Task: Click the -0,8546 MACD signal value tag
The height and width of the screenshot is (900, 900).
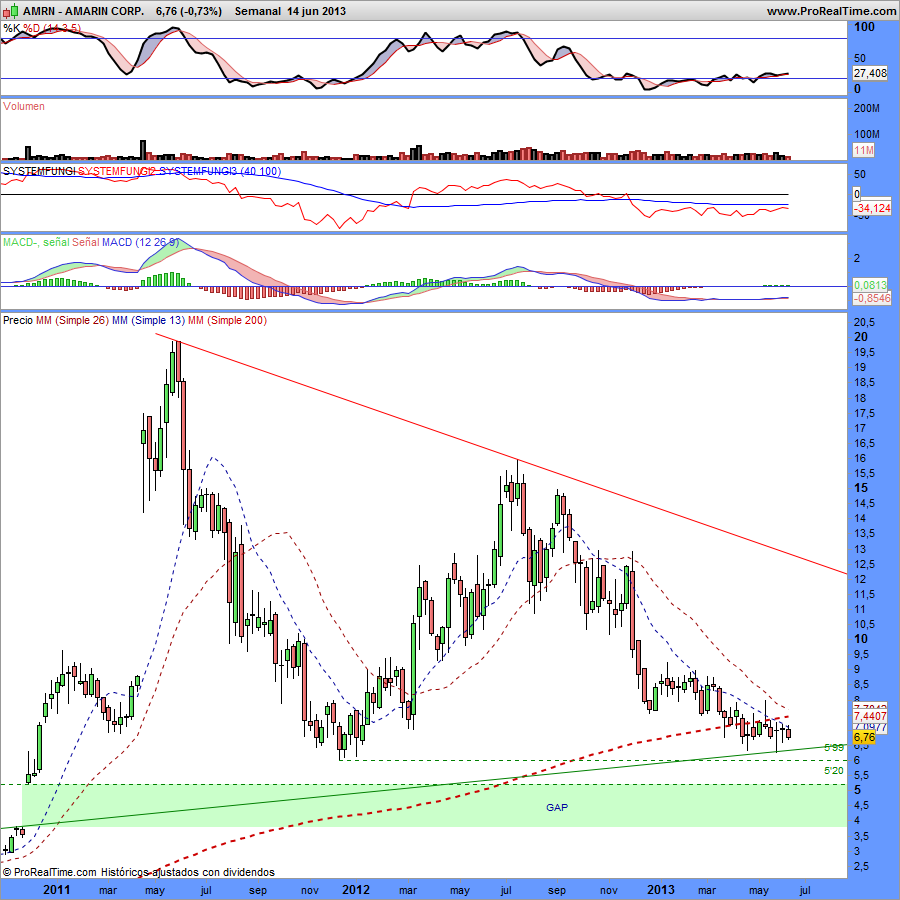Action: coord(872,298)
